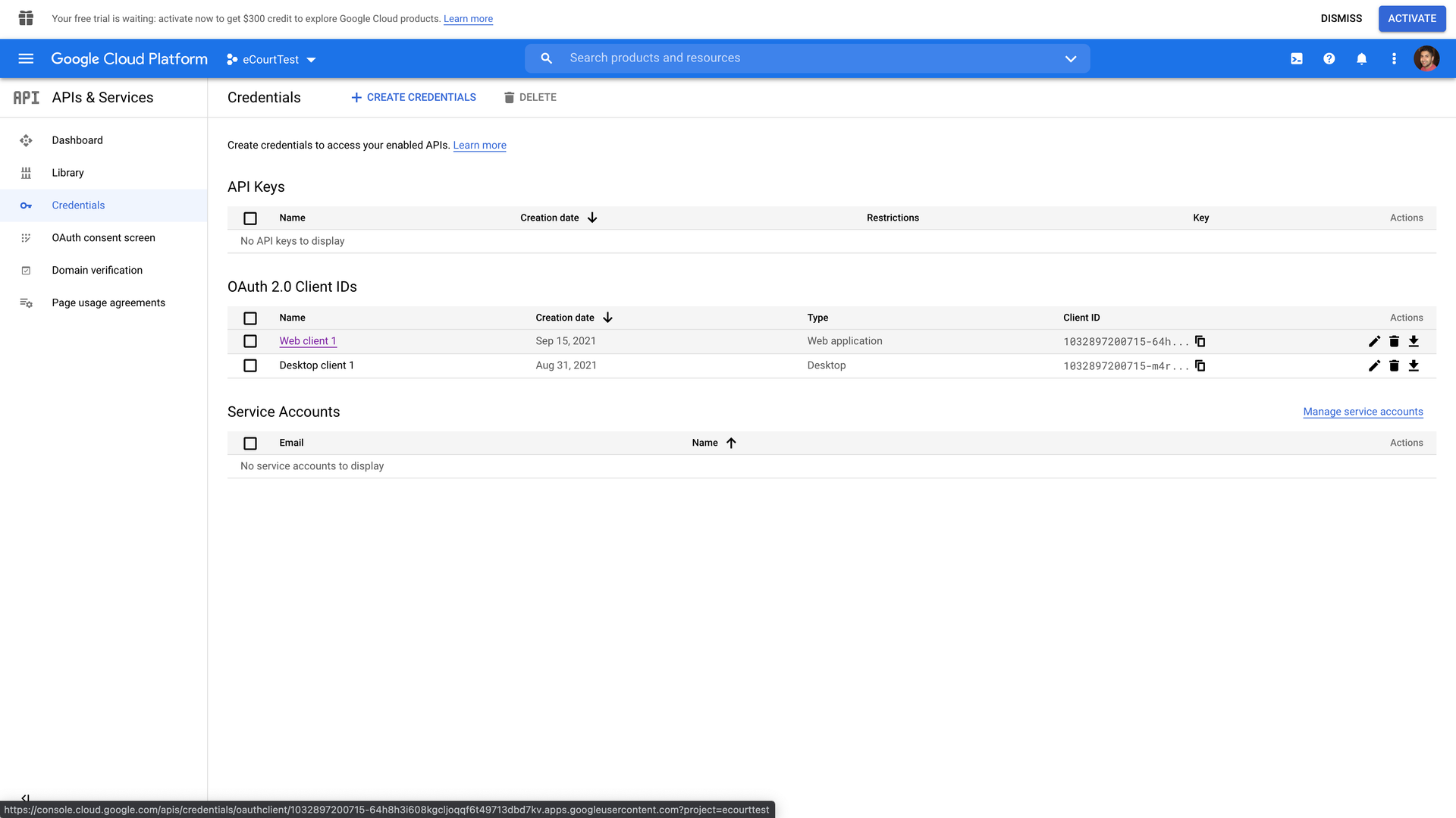Go to Library in sidebar
The height and width of the screenshot is (818, 1456).
(67, 173)
